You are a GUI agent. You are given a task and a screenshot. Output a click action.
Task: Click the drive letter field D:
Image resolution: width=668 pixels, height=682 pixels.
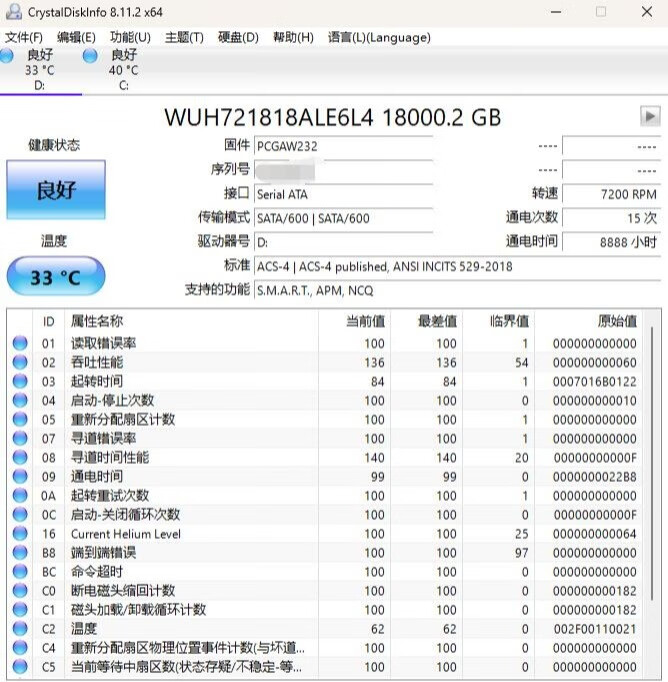(x=344, y=242)
